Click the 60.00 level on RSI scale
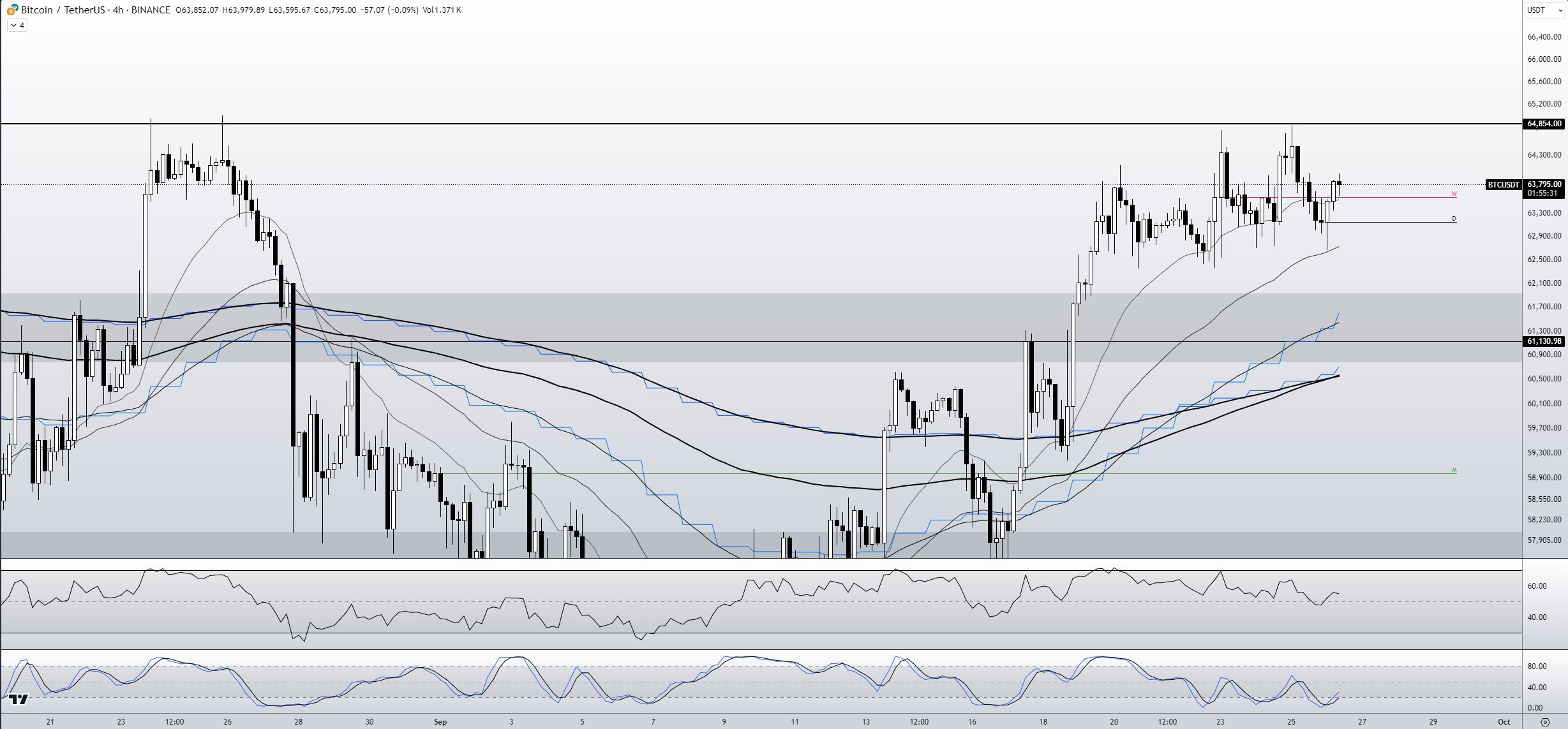The width and height of the screenshot is (1568, 729). click(x=1537, y=586)
